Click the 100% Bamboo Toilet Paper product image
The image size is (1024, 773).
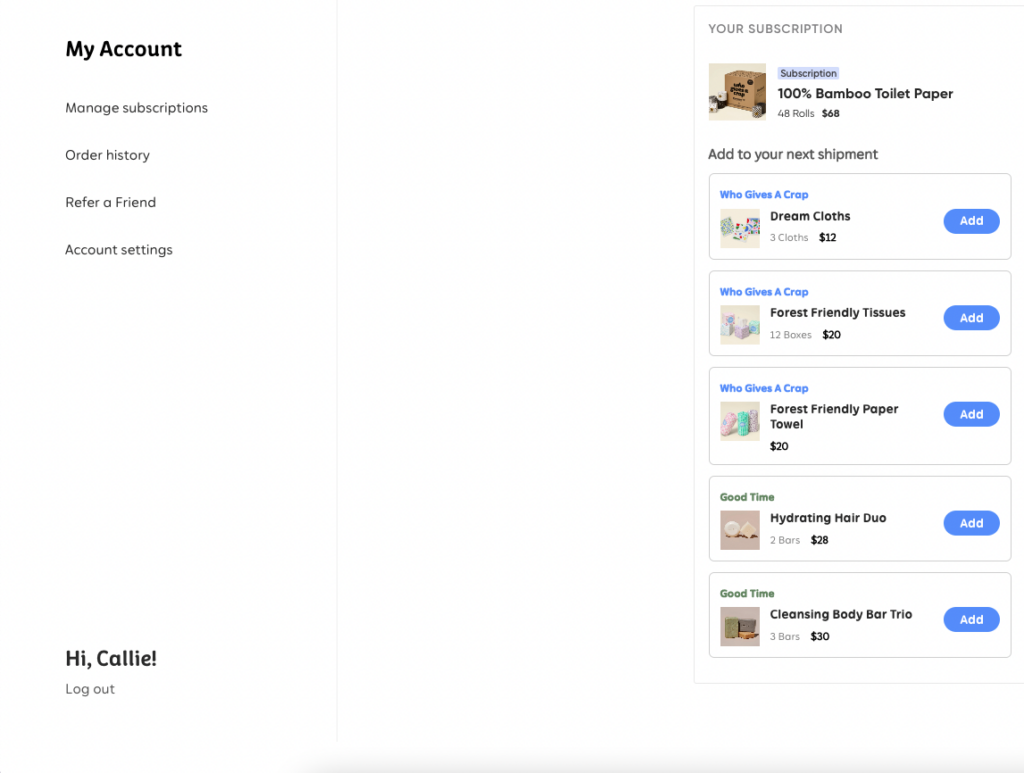tap(737, 92)
